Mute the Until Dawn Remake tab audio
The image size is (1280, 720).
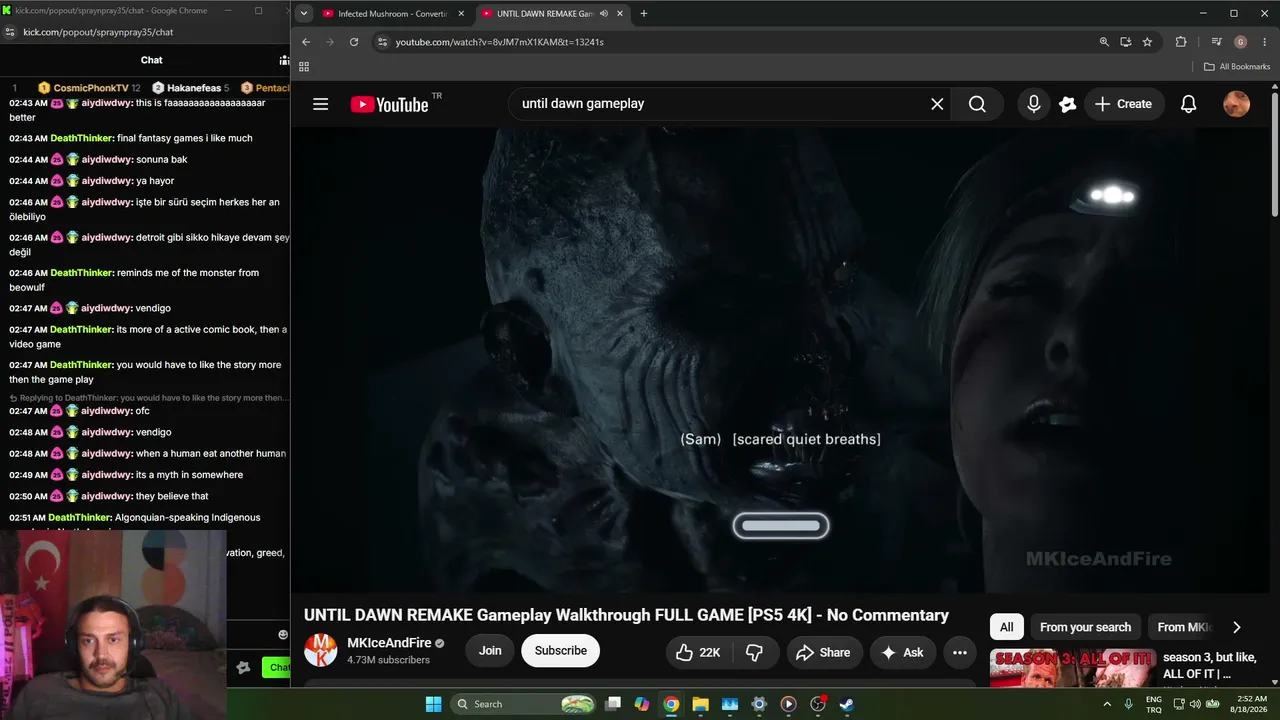tap(604, 14)
